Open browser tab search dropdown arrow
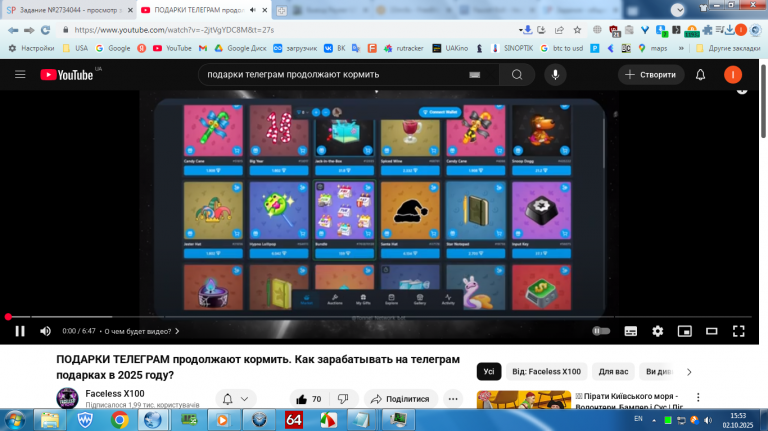This screenshot has width=768, height=431. tap(677, 10)
